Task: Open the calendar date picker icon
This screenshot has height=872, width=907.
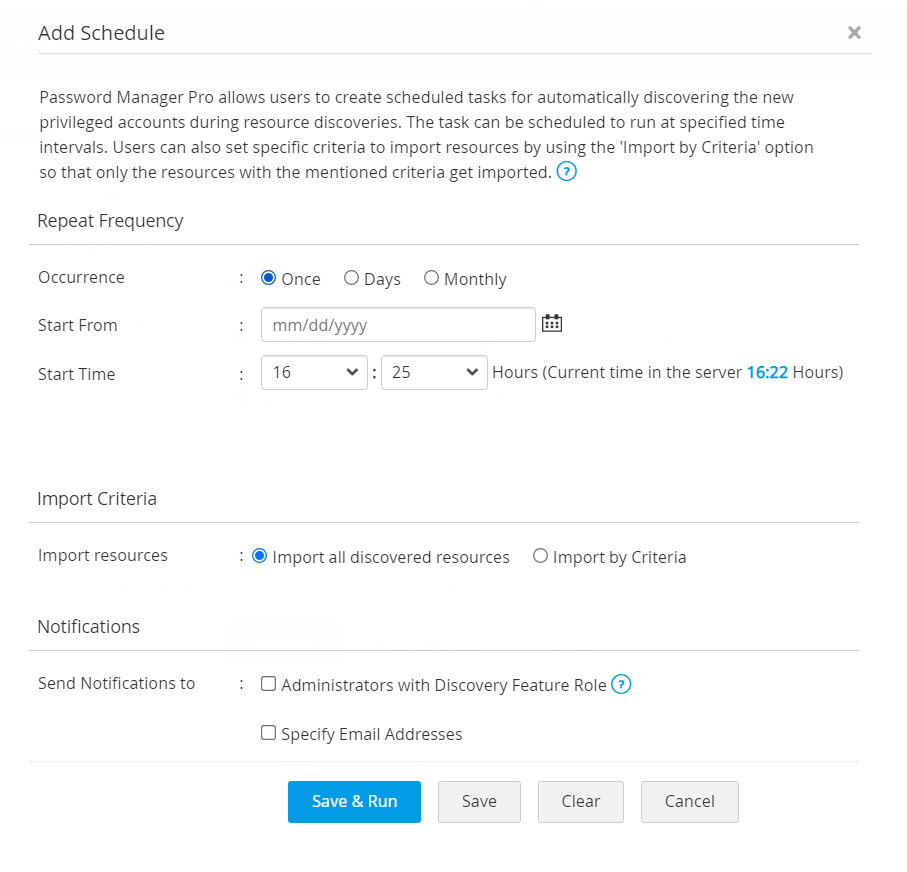Action: point(552,323)
